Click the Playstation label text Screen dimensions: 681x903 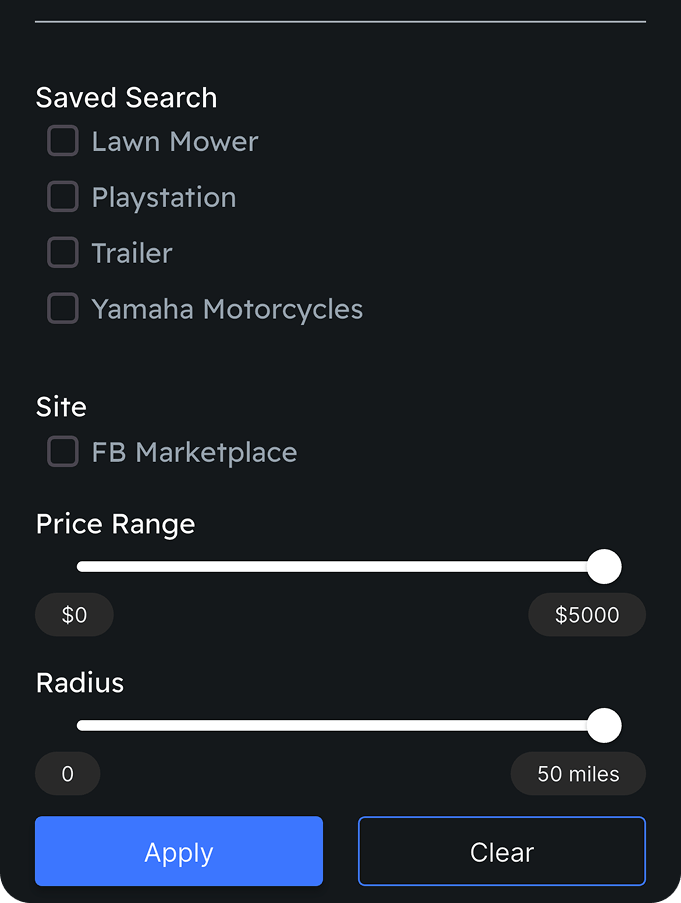point(164,198)
